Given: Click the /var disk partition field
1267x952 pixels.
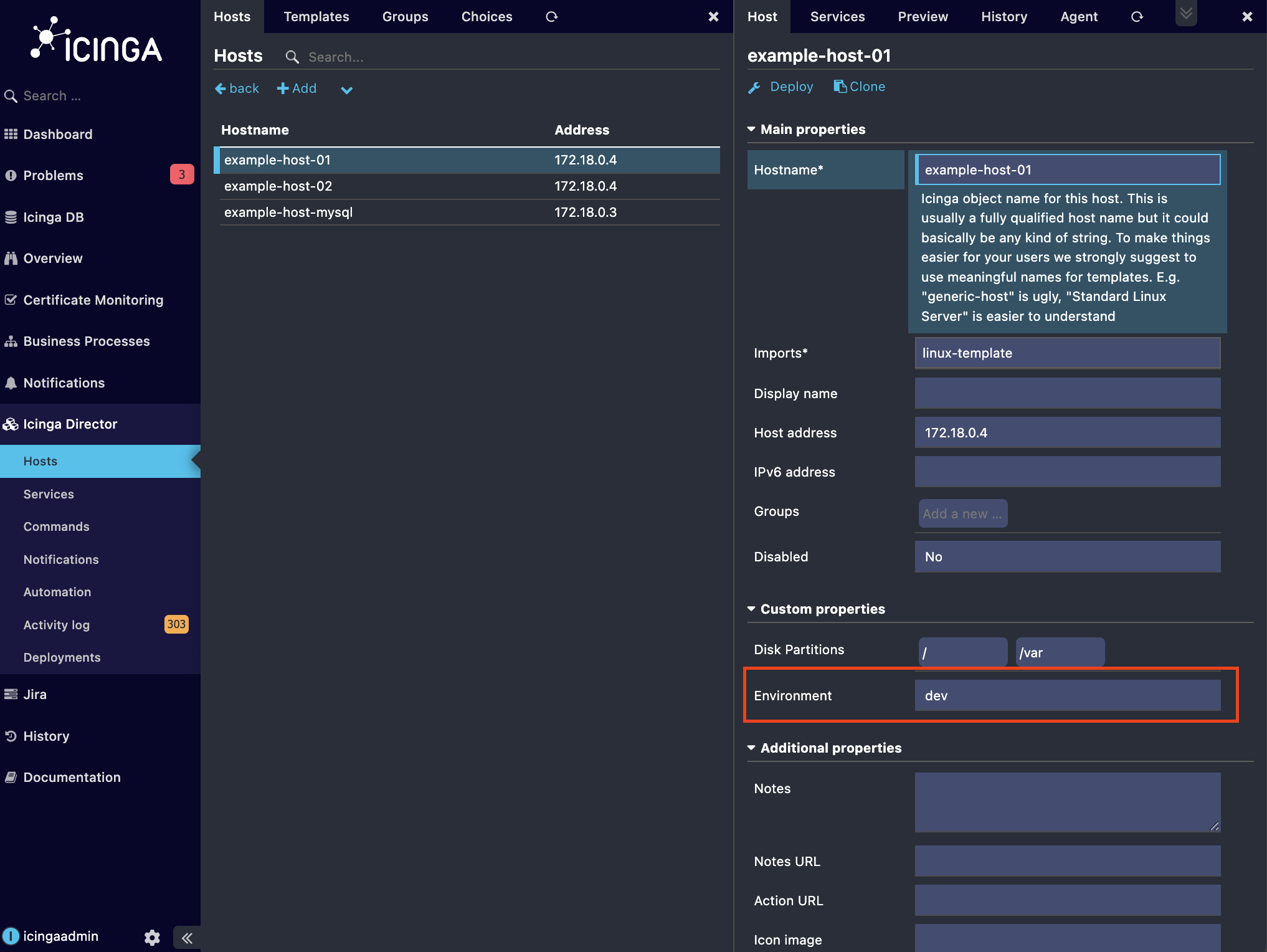Looking at the screenshot, I should [x=1060, y=652].
